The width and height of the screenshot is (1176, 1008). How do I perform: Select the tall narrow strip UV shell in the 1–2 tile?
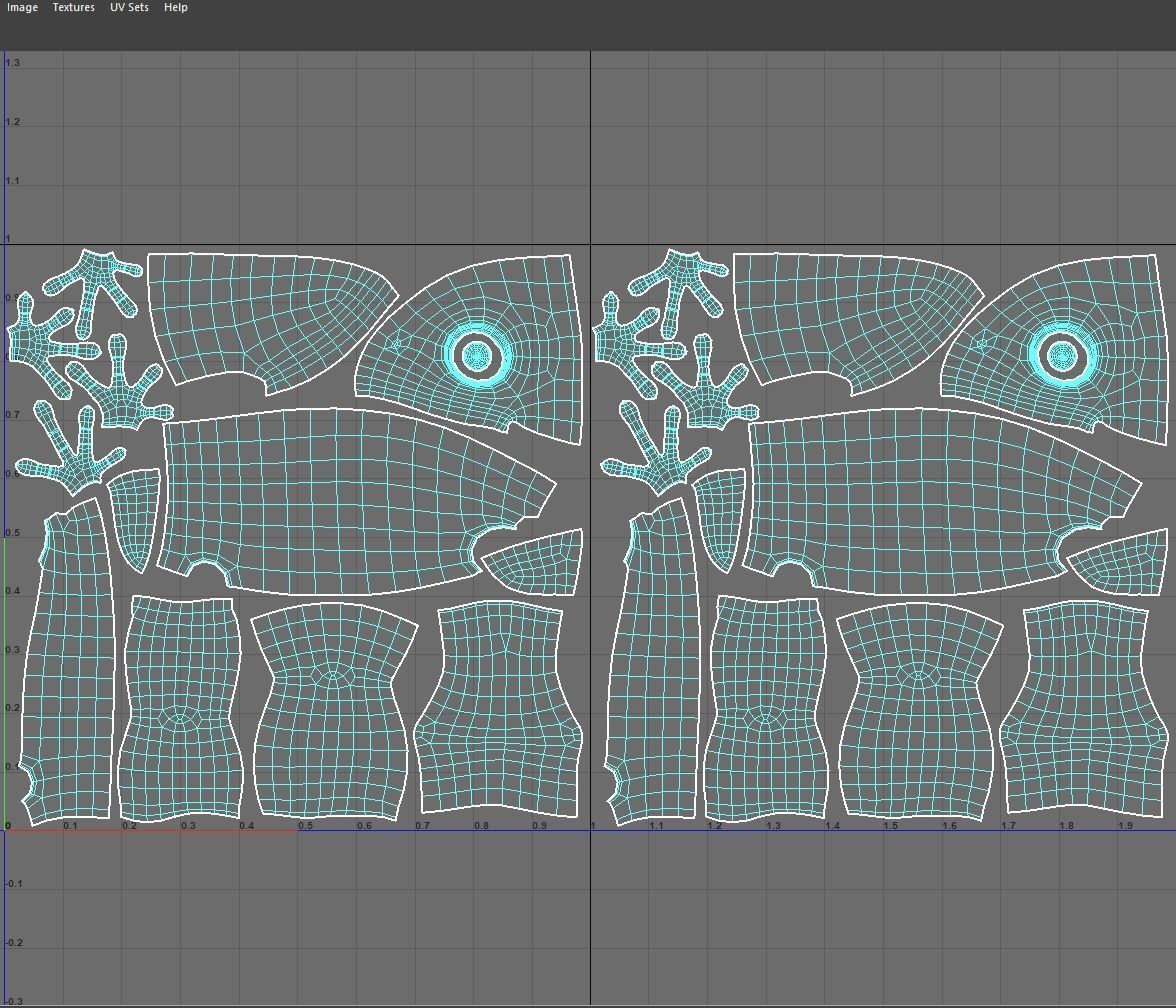[x=652, y=660]
